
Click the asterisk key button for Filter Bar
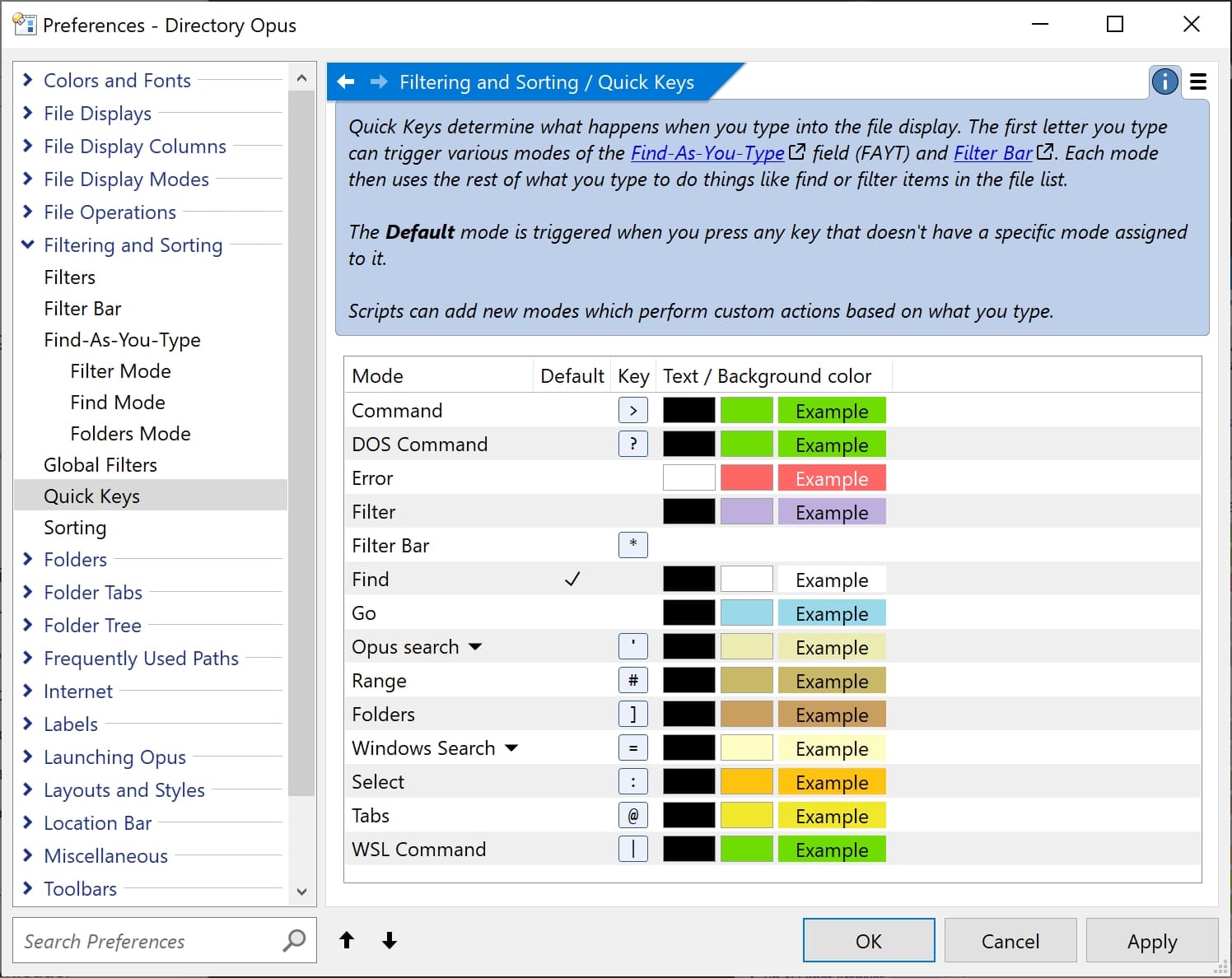tap(632, 545)
